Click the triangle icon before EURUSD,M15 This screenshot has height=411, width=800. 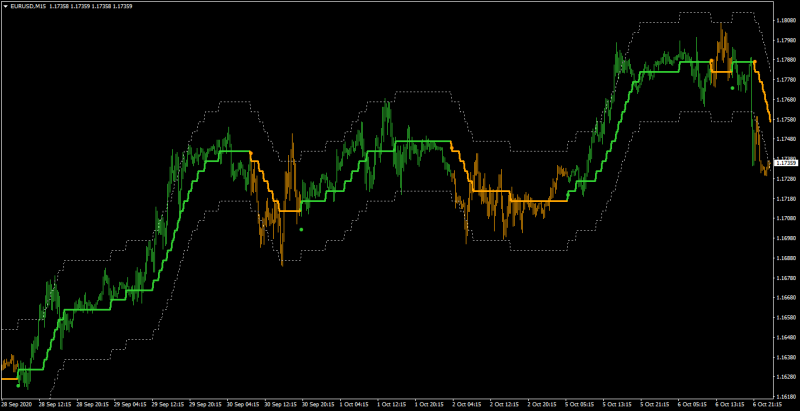[x=5, y=6]
